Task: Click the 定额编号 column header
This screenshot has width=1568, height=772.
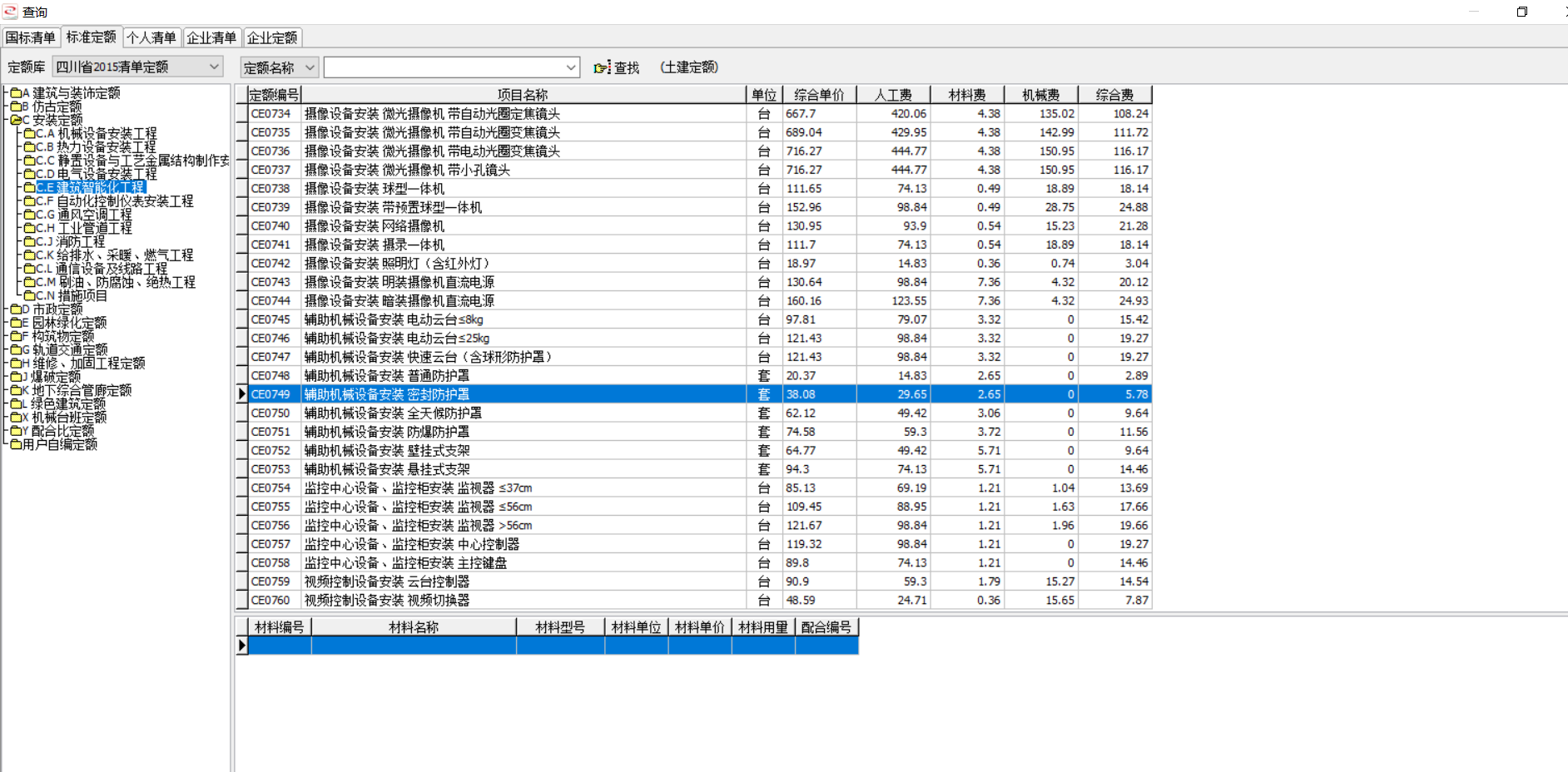Action: 275,95
